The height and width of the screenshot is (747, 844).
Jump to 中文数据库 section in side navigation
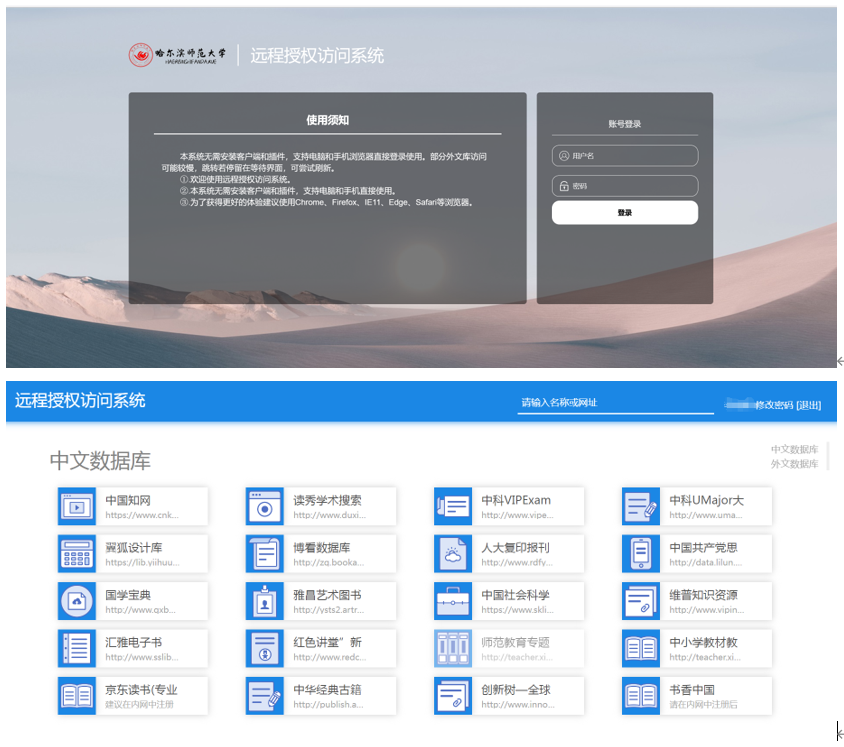point(794,449)
